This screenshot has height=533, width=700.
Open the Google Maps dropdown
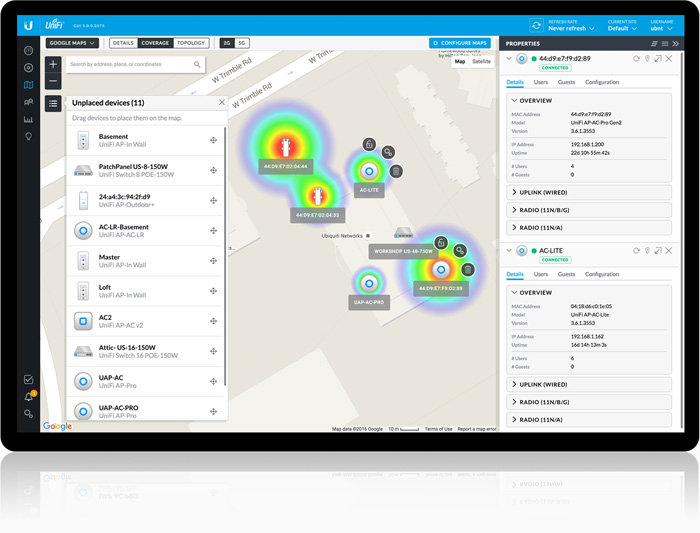72,43
